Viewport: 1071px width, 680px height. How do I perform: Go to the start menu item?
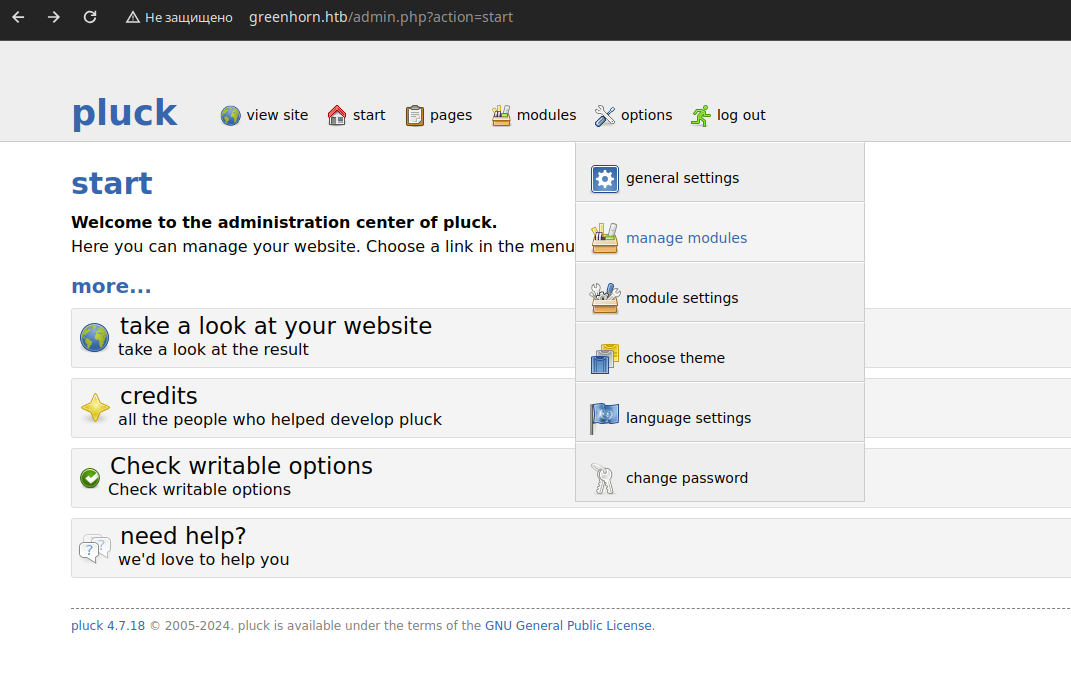pos(369,115)
